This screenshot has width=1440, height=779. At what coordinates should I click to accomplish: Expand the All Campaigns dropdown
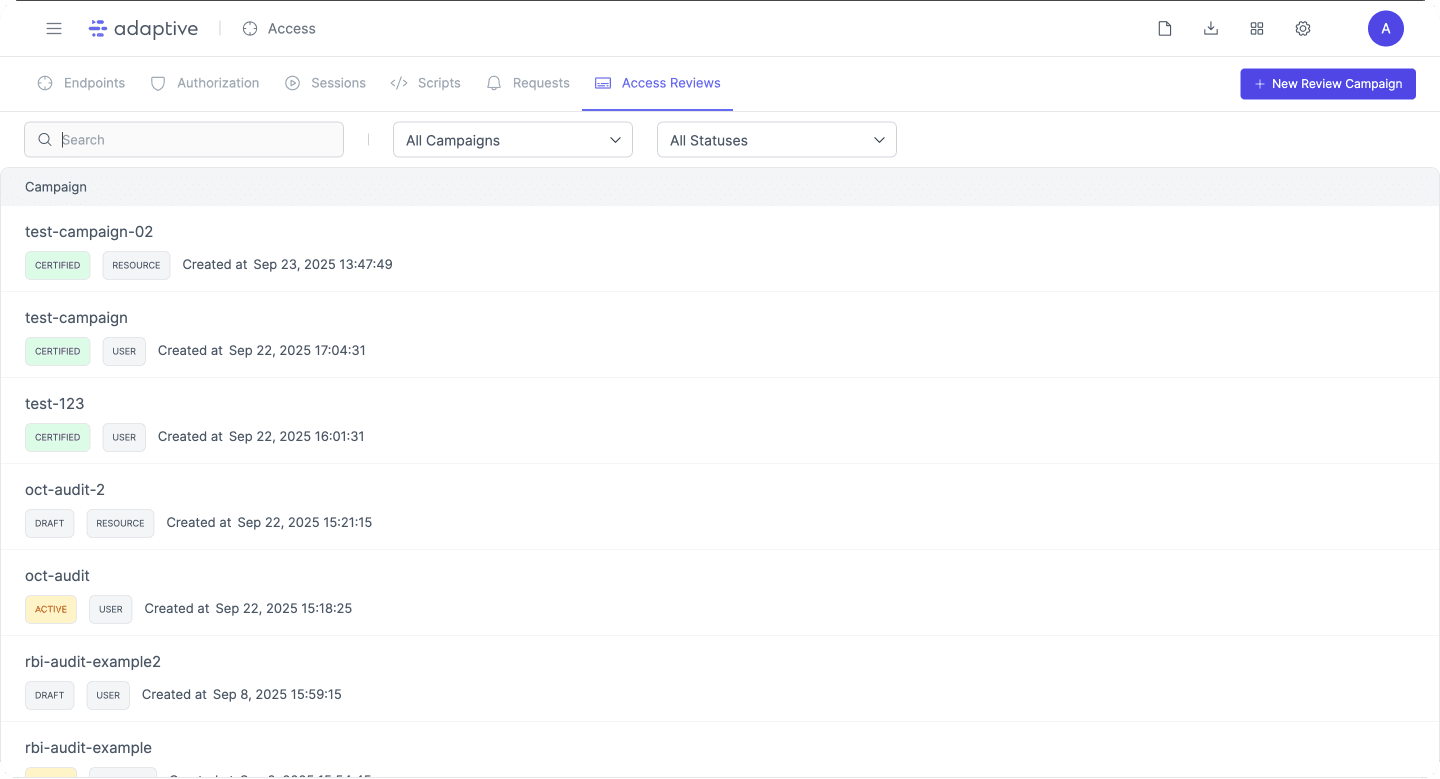[513, 140]
